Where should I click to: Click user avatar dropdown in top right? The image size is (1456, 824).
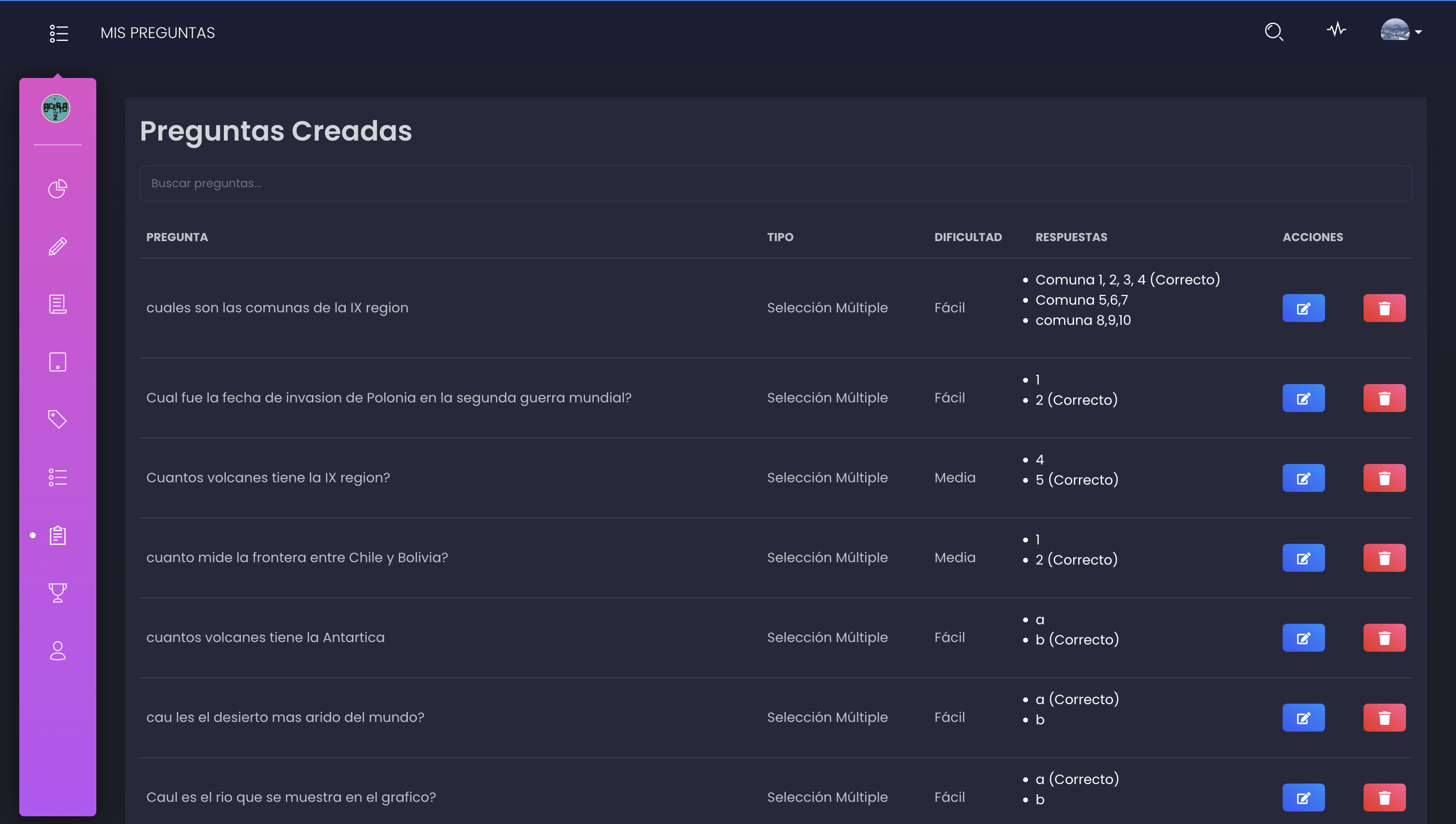click(1401, 32)
